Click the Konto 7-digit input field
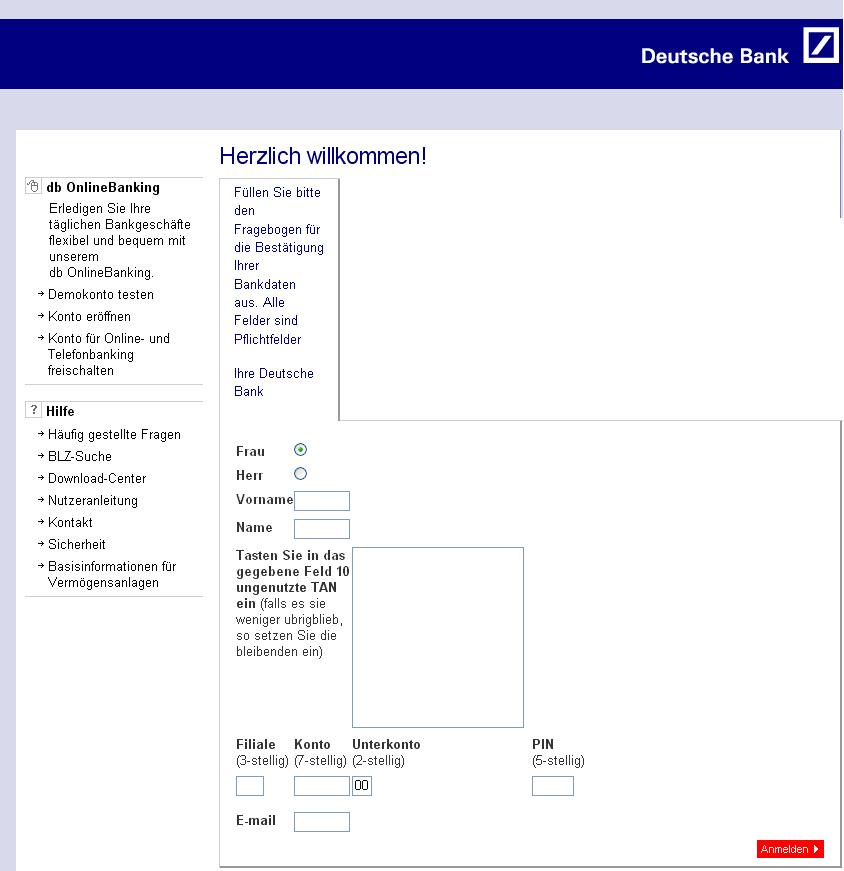Image resolution: width=844 pixels, height=871 pixels. pyautogui.click(x=322, y=786)
